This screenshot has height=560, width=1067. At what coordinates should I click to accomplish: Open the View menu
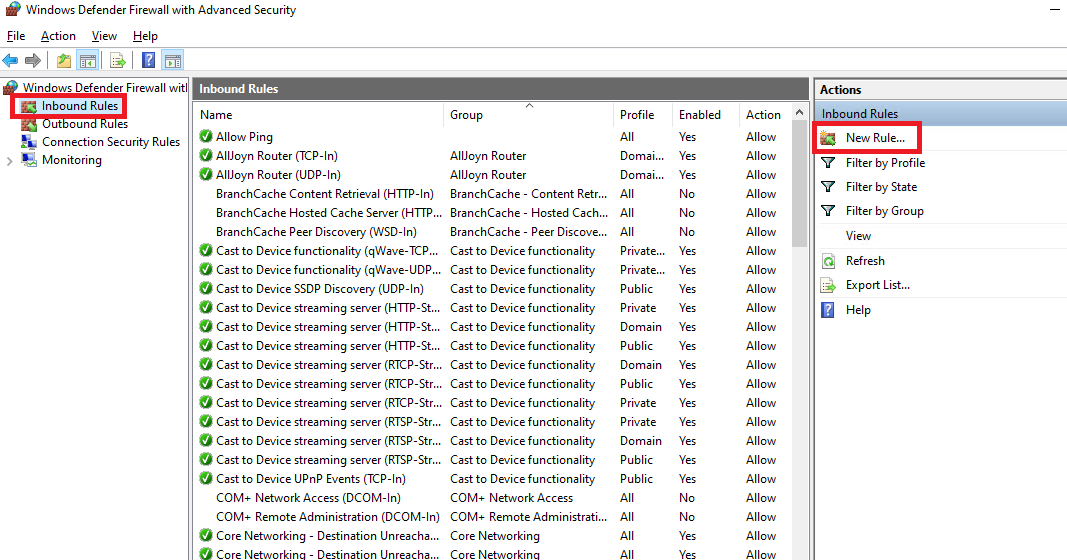click(104, 36)
